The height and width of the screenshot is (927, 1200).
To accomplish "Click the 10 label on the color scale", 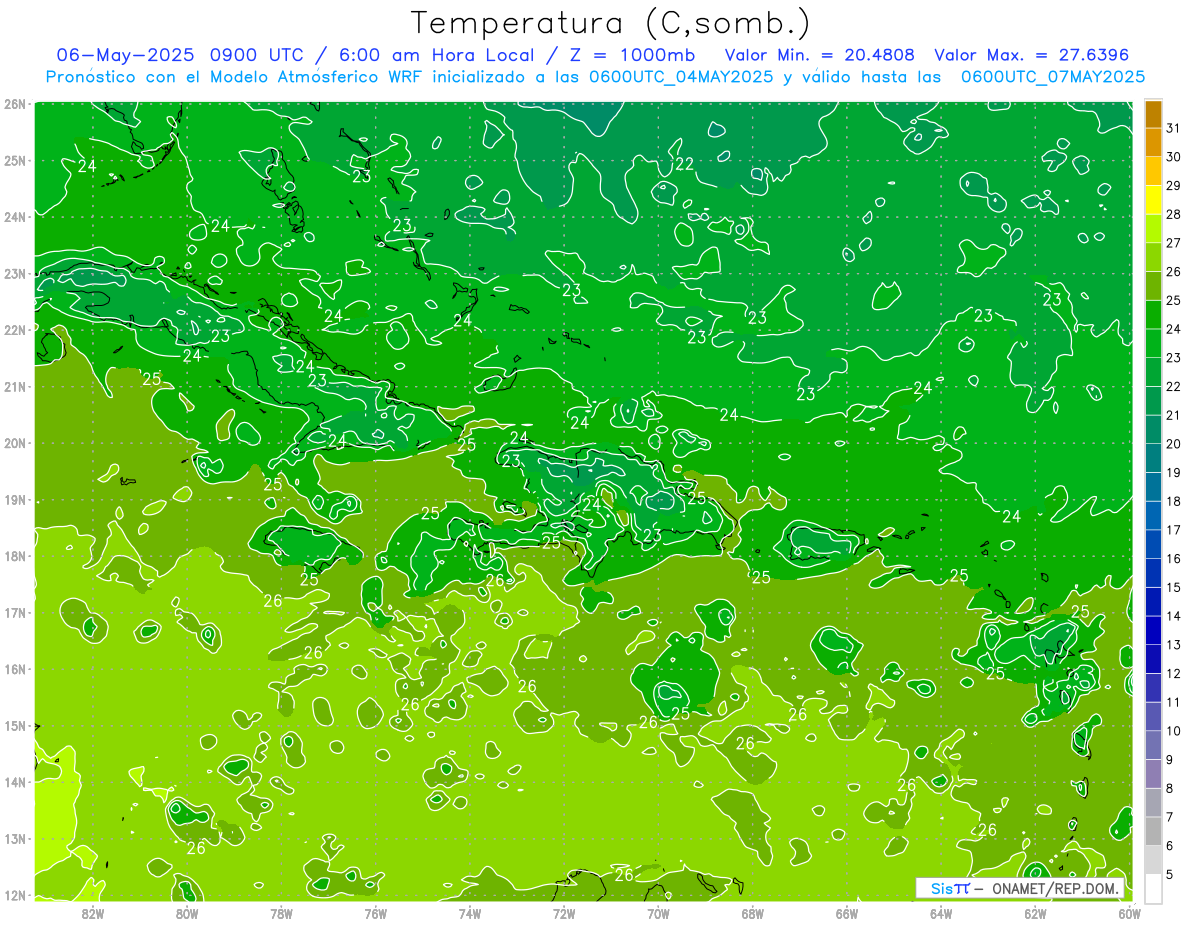I will (1174, 731).
